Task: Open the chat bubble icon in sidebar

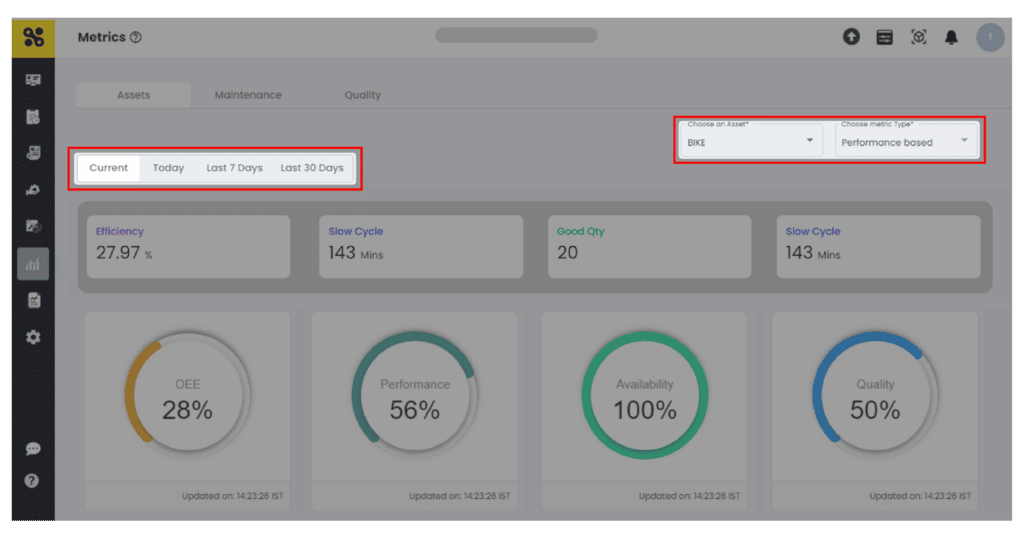Action: 33,449
